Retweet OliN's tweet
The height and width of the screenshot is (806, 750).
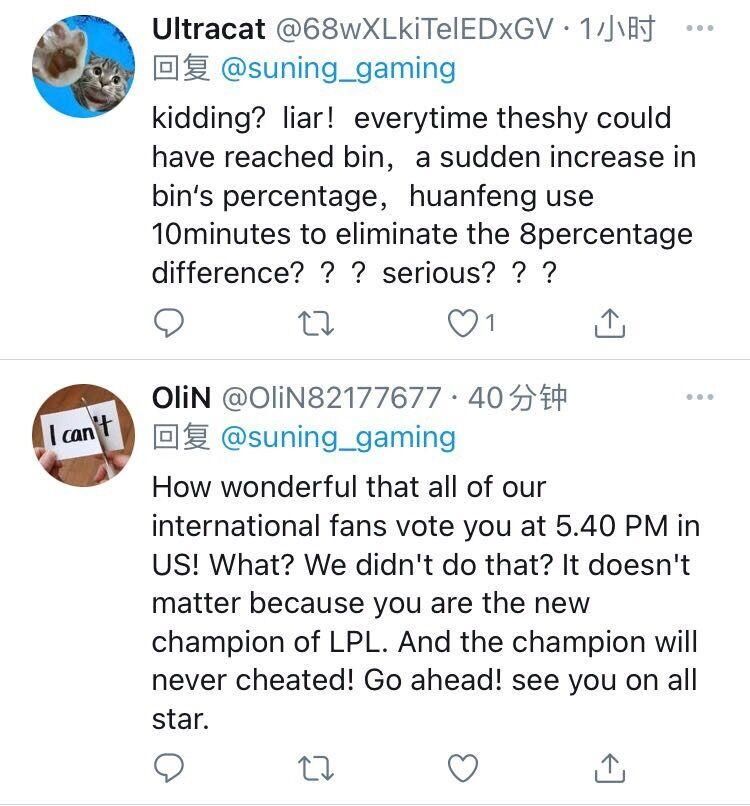coord(316,769)
